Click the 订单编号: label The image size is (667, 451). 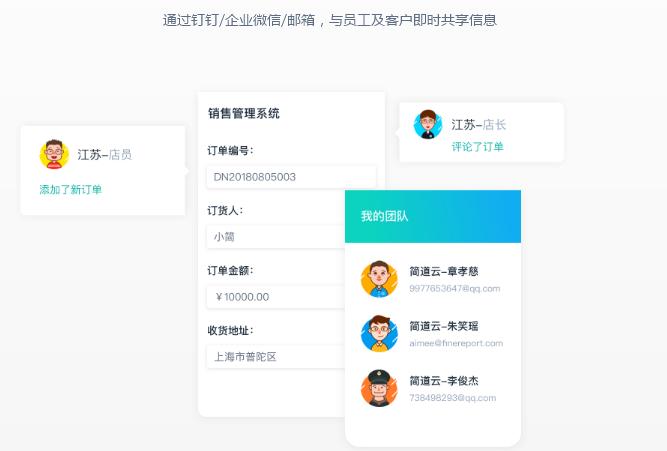(230, 150)
